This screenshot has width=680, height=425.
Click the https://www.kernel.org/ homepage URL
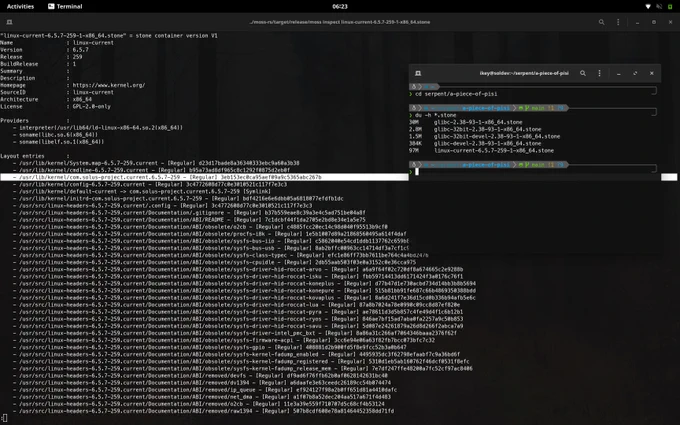(109, 85)
